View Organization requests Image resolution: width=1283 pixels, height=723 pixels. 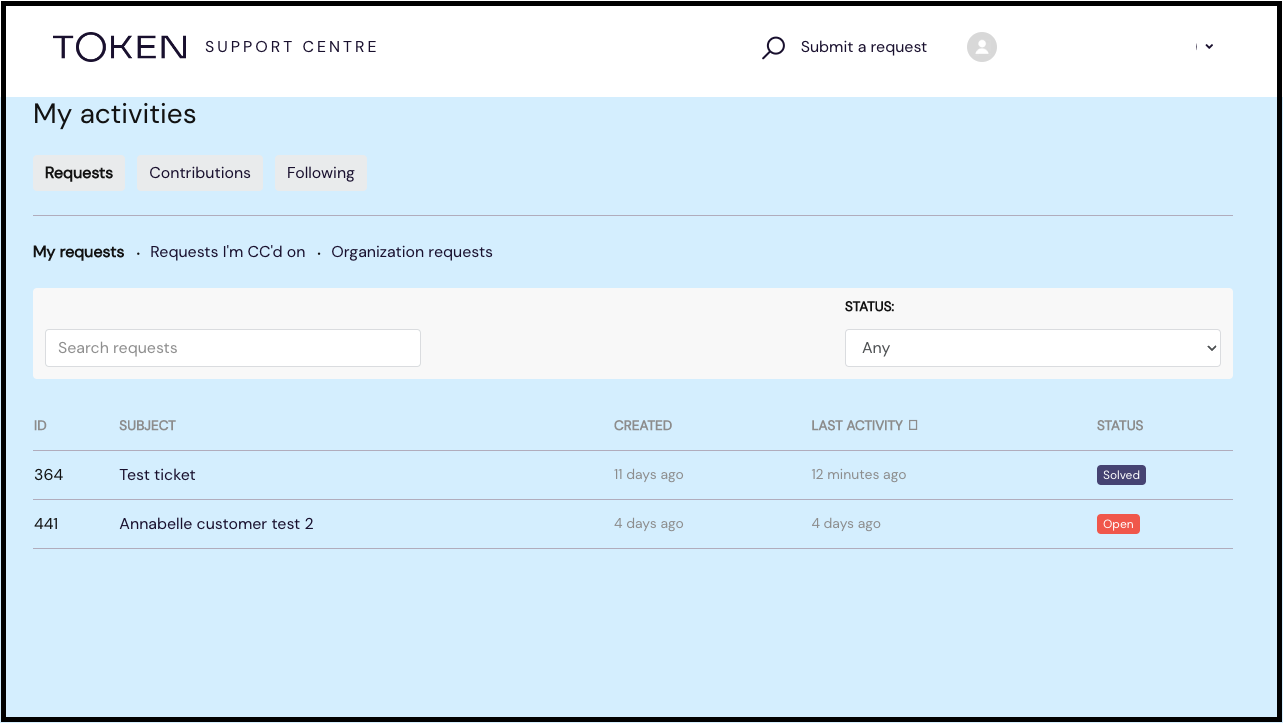pos(412,252)
